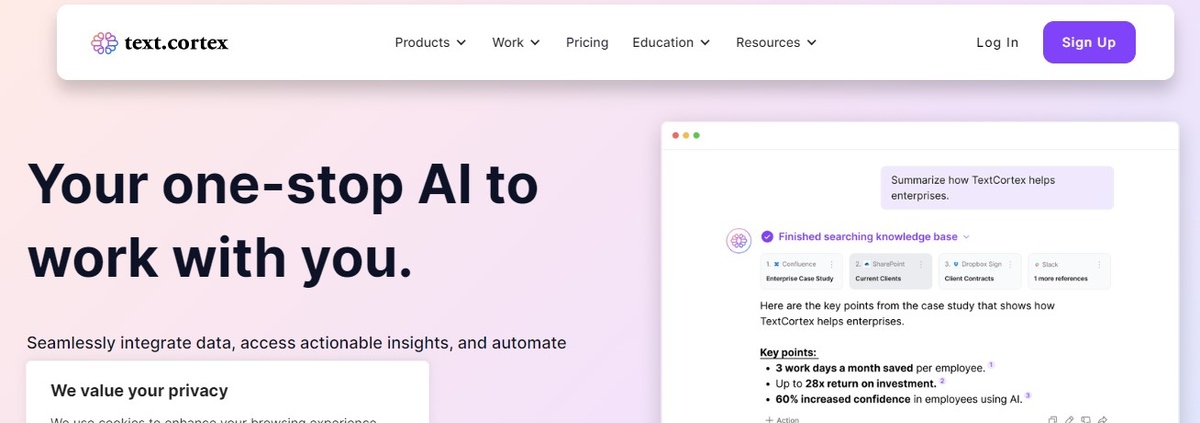Click the Summarize how TextCortex helps enterprises message

click(997, 188)
